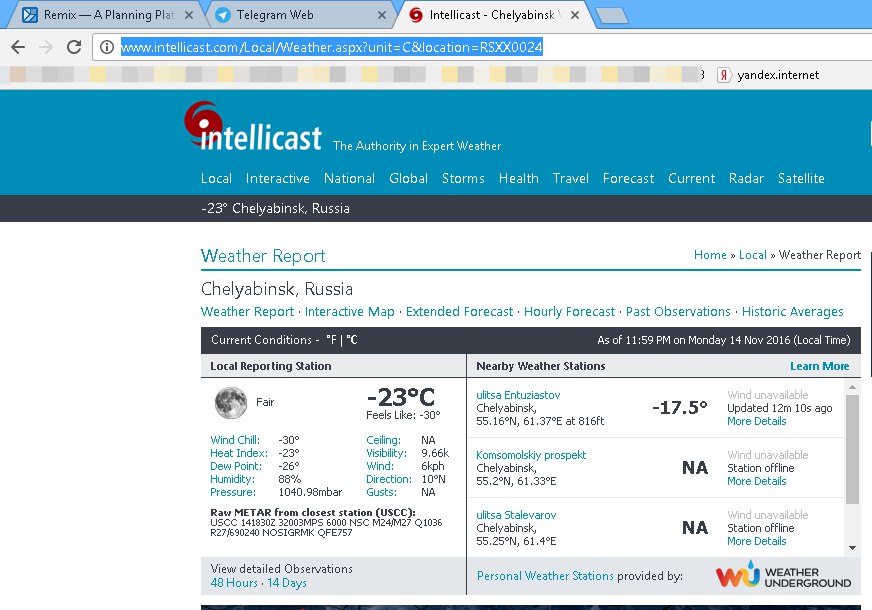872x610 pixels.
Task: Click the -17.5° station temperature
Action: click(680, 408)
